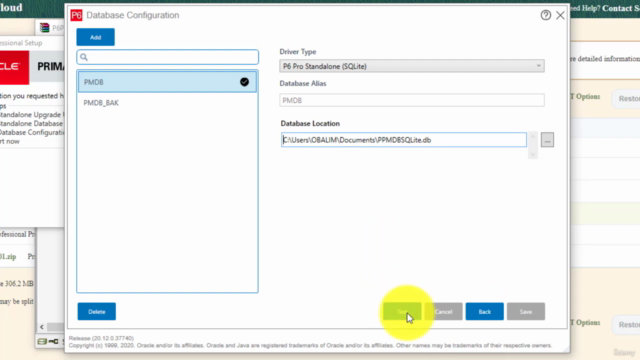Select the PMDB_BAK database entry
Viewport: 640px width, 360px height.
[167, 103]
